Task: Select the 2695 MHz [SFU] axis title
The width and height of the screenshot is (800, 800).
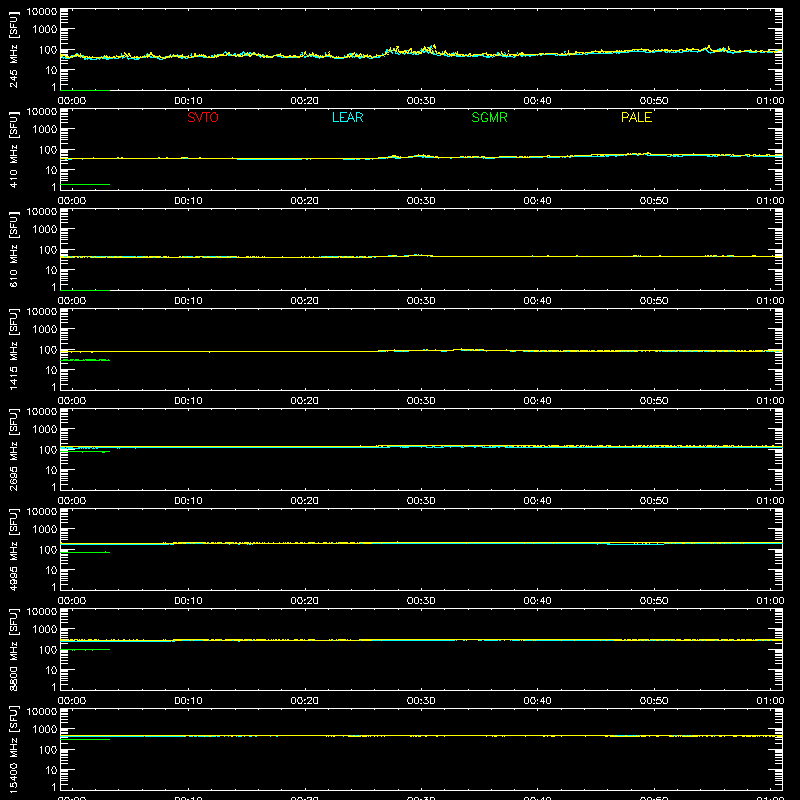Action: 13,449
